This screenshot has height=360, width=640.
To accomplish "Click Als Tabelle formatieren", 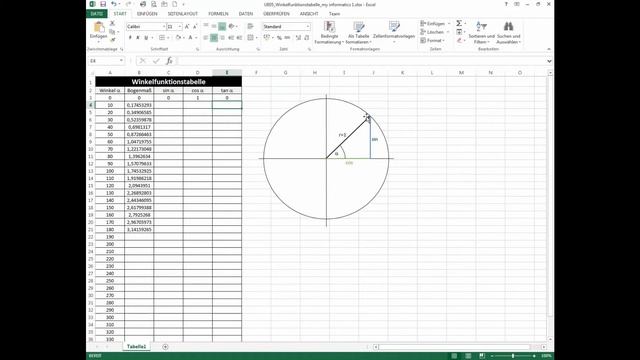I will (x=358, y=33).
